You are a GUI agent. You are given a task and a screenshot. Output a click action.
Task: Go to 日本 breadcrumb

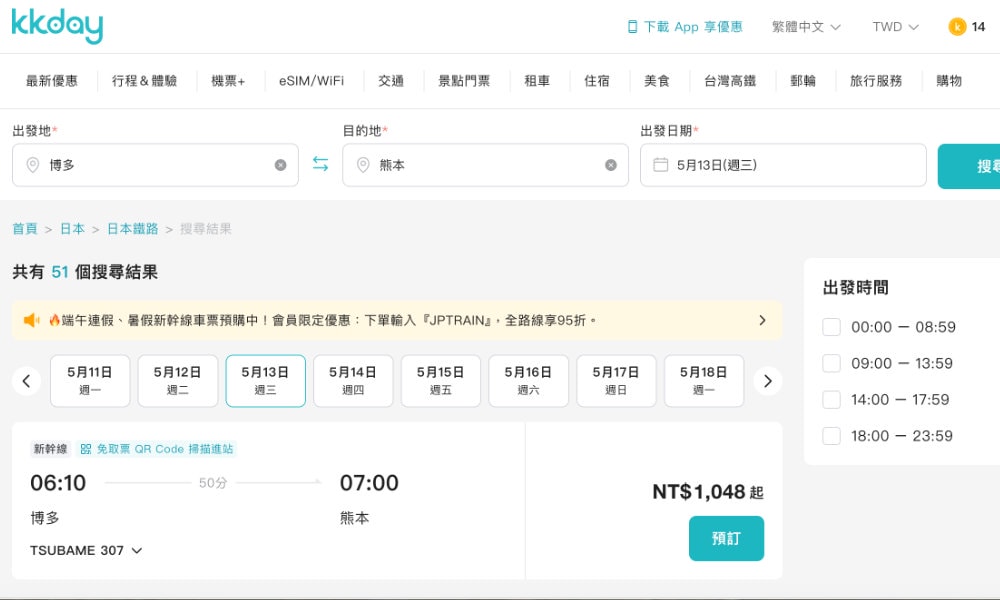coord(72,229)
